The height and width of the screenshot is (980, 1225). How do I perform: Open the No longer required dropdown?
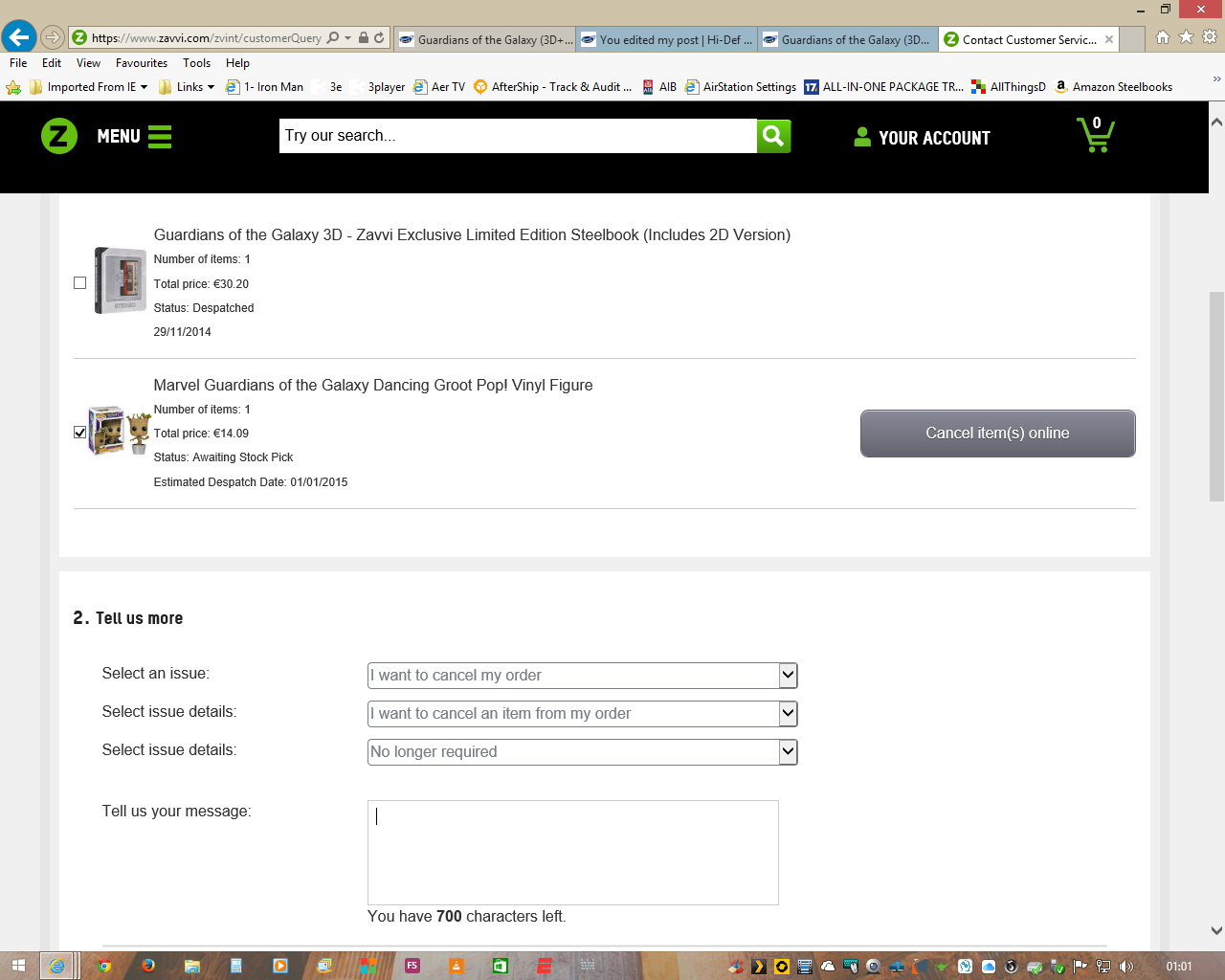[583, 751]
